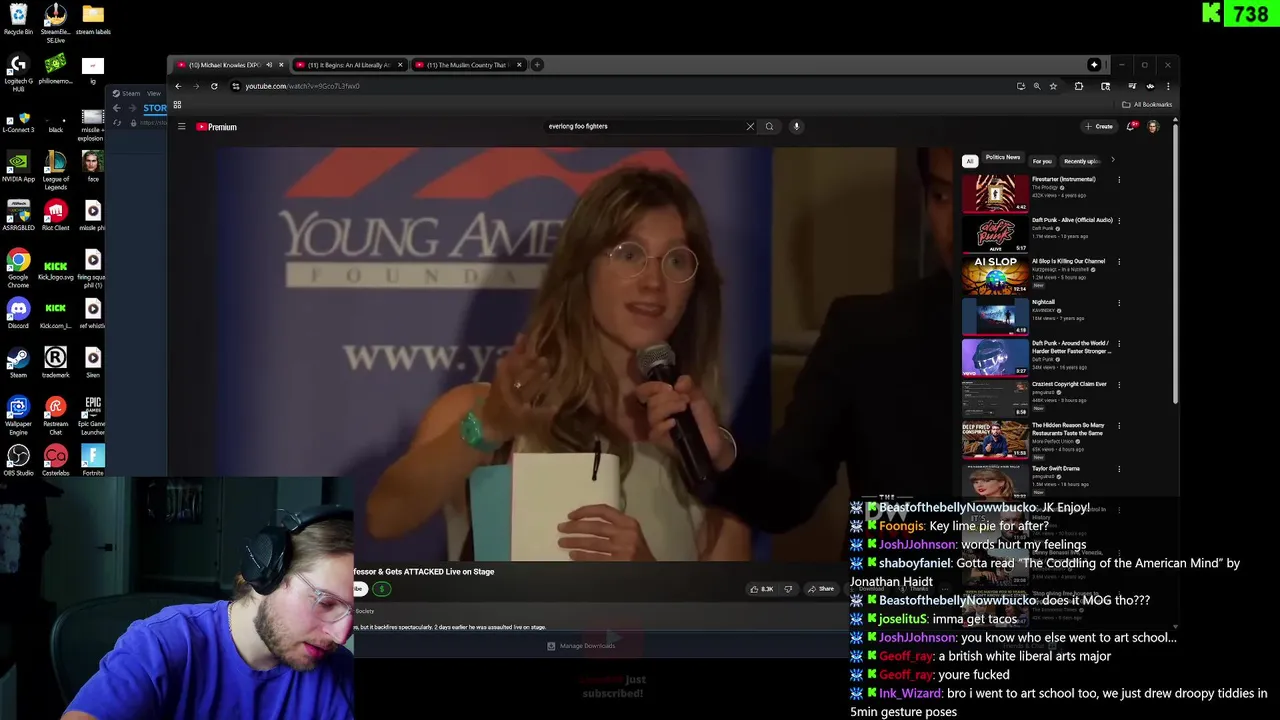Open the StreamElements SE.Live desktop icon
This screenshot has width=1280, height=720.
tap(55, 19)
